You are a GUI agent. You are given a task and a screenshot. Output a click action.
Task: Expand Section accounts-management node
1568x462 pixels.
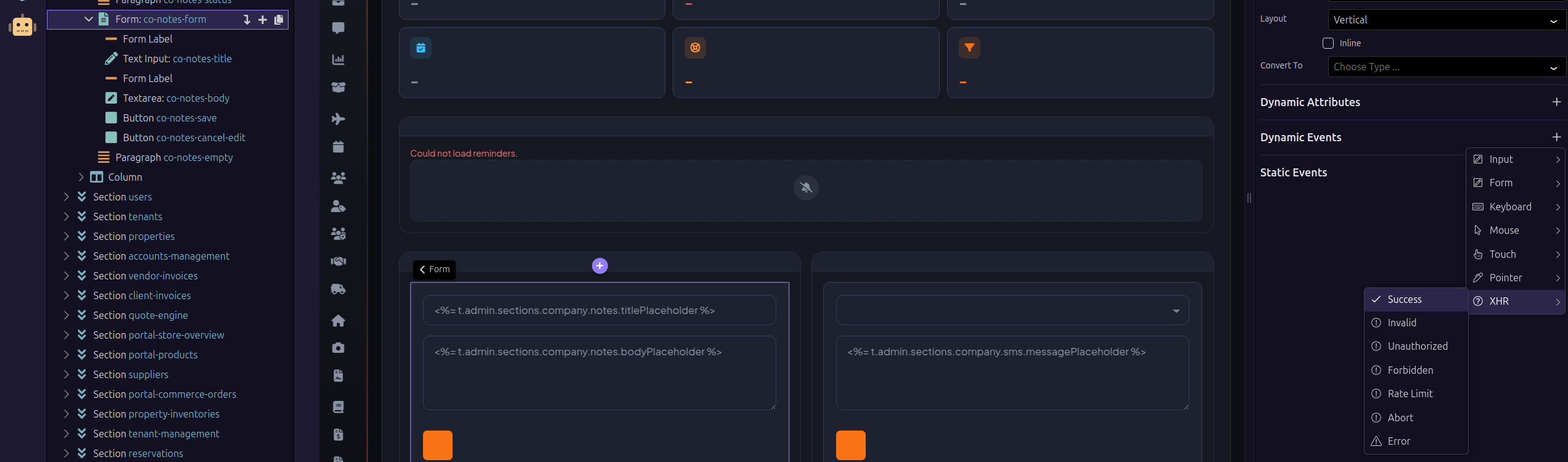66,256
